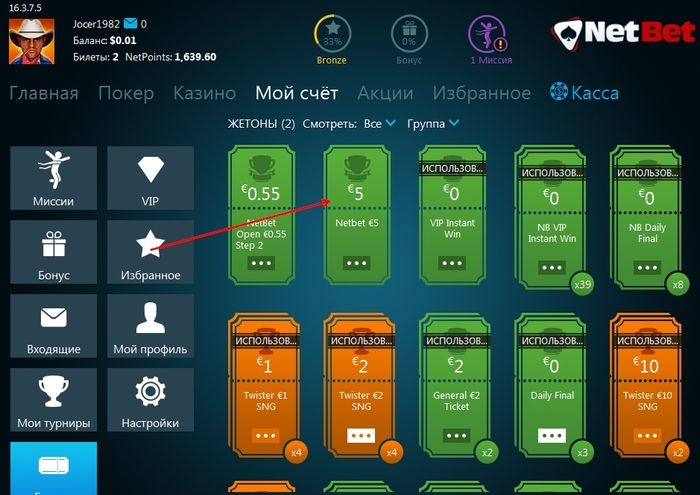Screen dimensions: 700x495
Task: Open the Касса cashier link
Action: [584, 93]
